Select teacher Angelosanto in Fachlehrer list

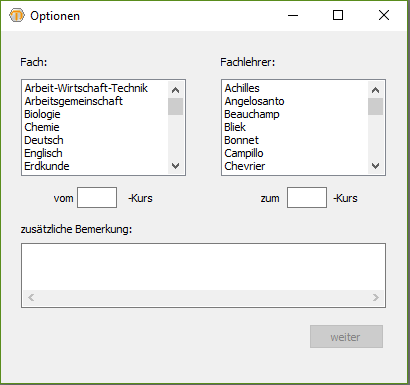[x=254, y=101]
